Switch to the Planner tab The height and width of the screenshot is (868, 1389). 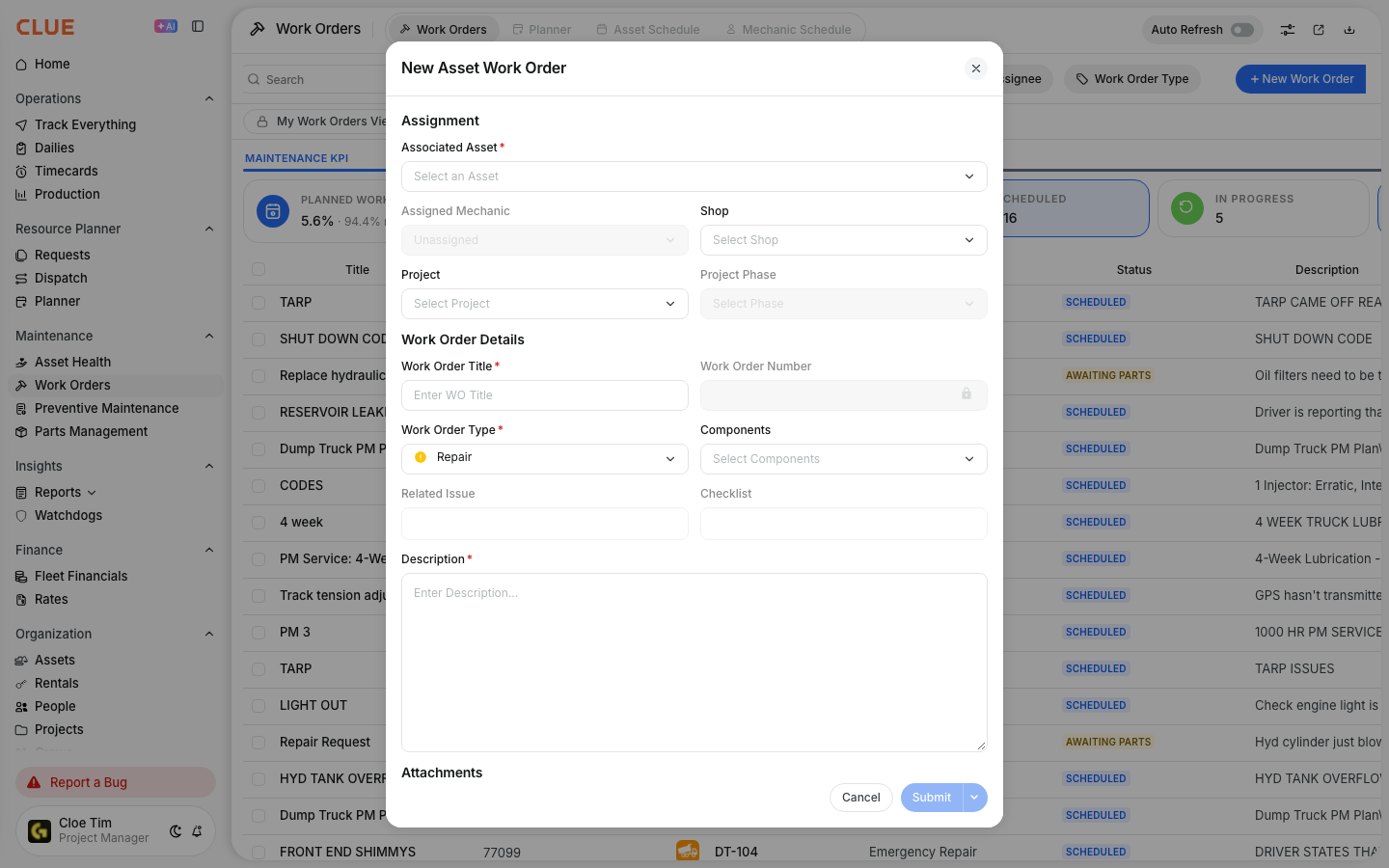[x=542, y=30]
